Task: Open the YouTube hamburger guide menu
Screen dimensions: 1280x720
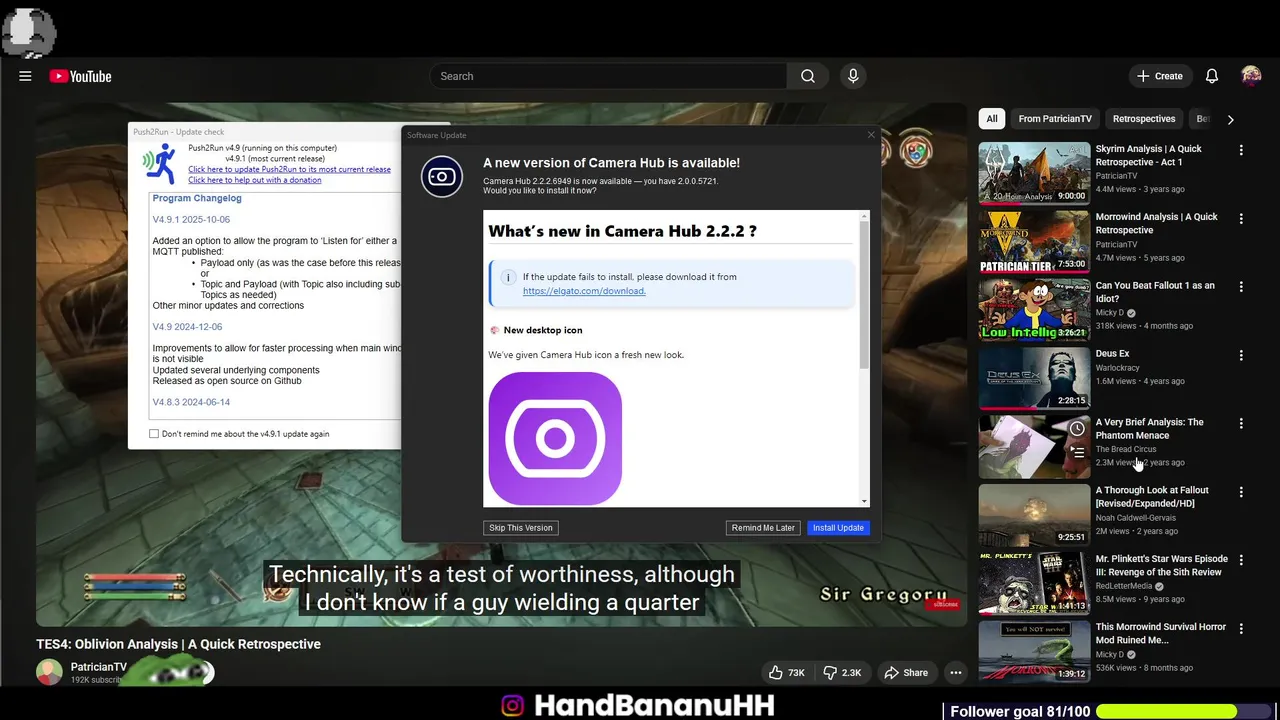Action: 25,76
